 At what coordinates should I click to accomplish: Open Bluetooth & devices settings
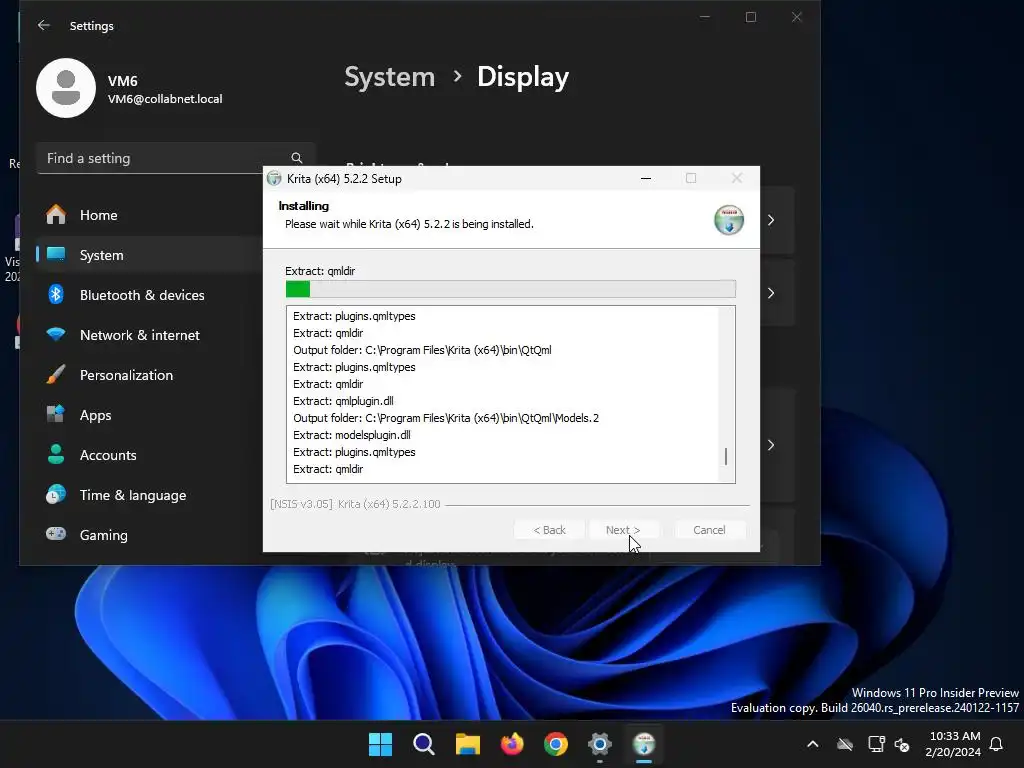point(150,295)
